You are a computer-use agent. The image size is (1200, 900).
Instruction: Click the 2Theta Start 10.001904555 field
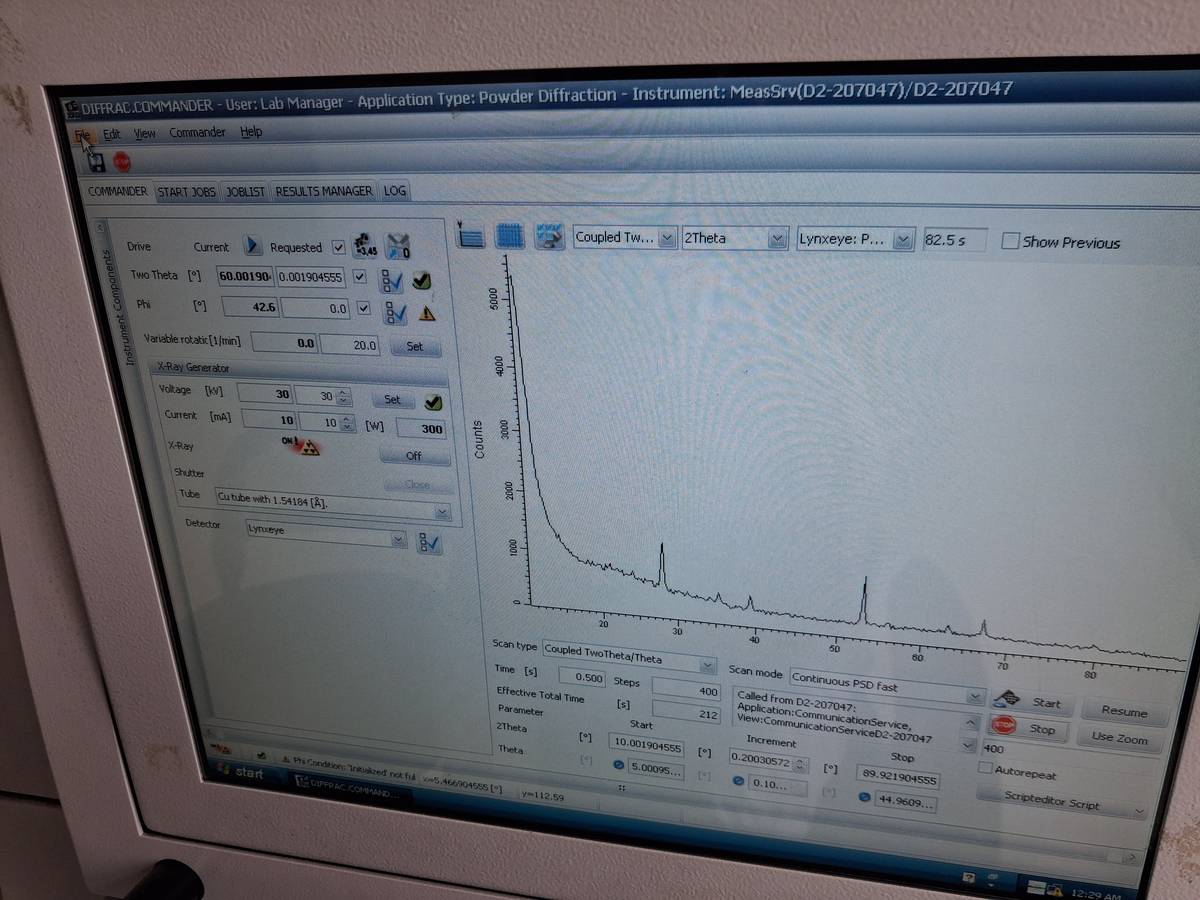(645, 745)
